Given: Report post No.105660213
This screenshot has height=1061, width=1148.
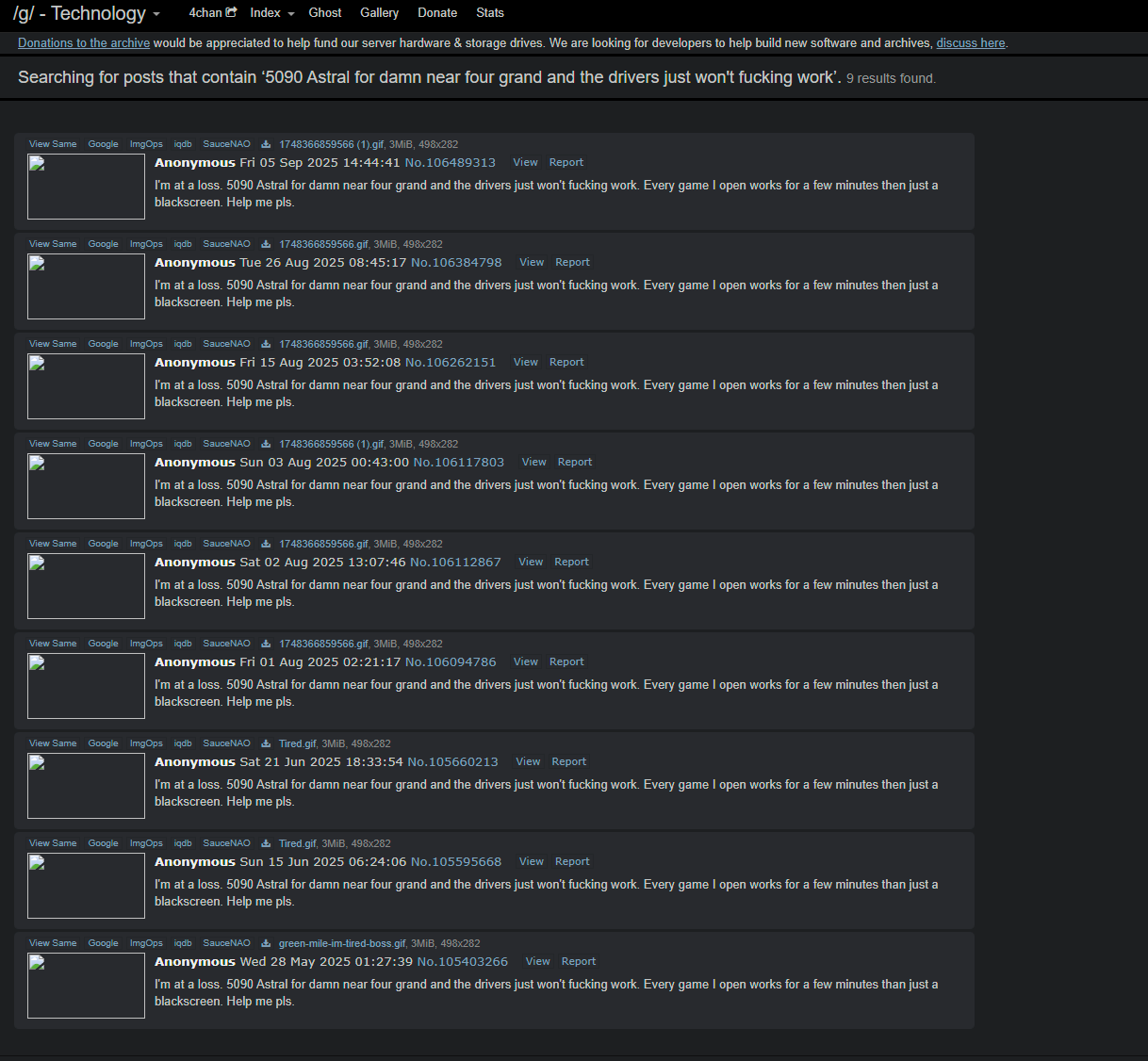Looking at the screenshot, I should coord(569,761).
